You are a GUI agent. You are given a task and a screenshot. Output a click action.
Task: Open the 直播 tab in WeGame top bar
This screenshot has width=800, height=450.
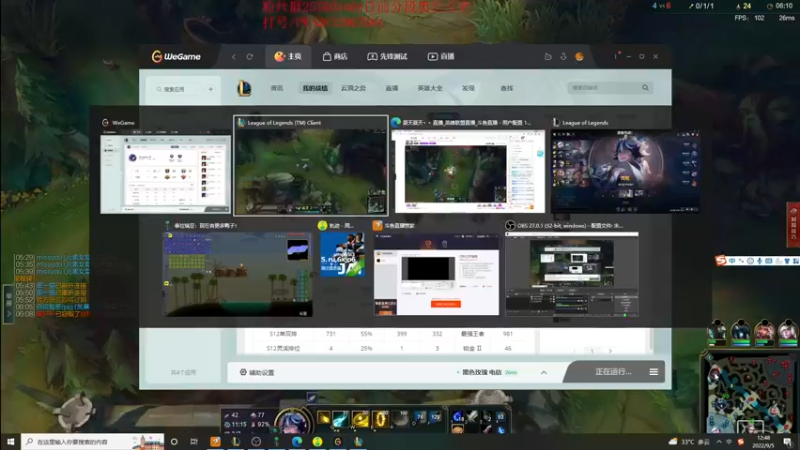441,57
